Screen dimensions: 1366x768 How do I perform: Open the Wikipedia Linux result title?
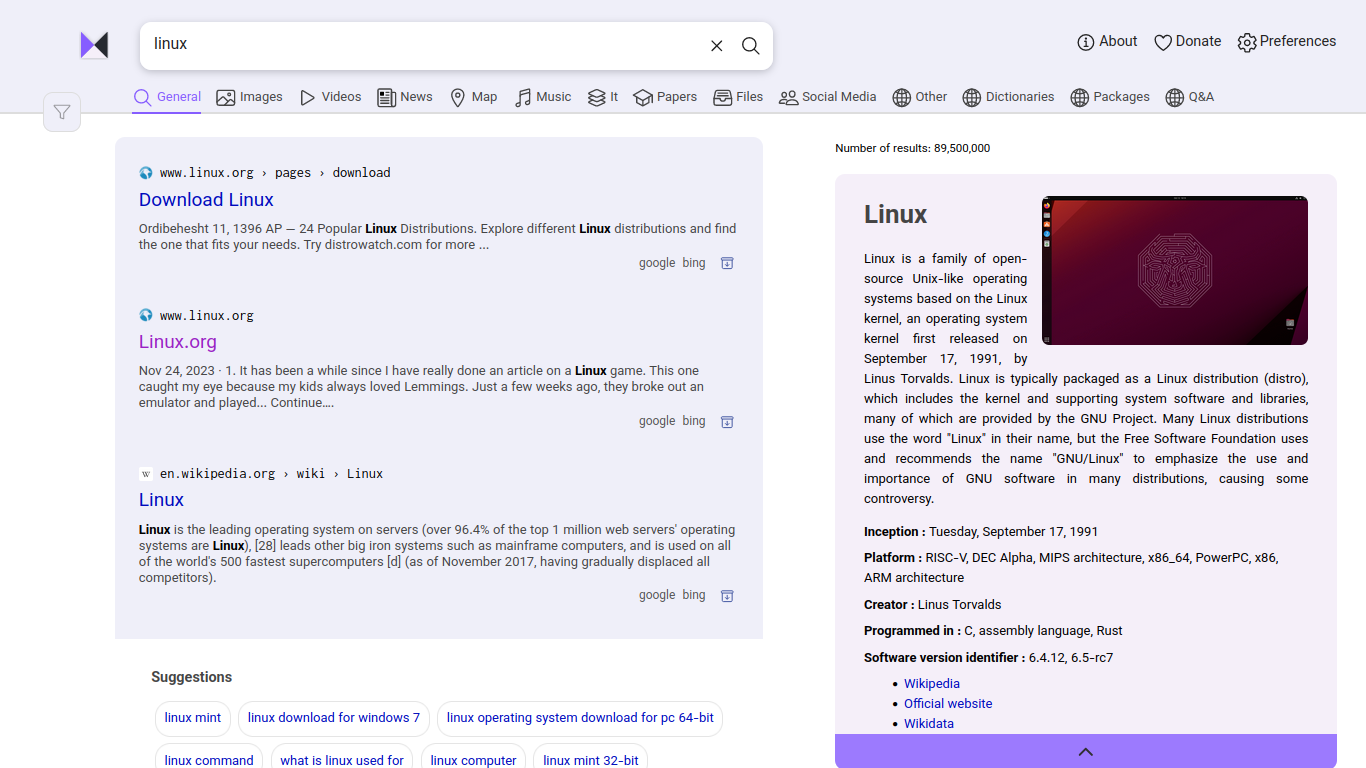click(x=161, y=500)
